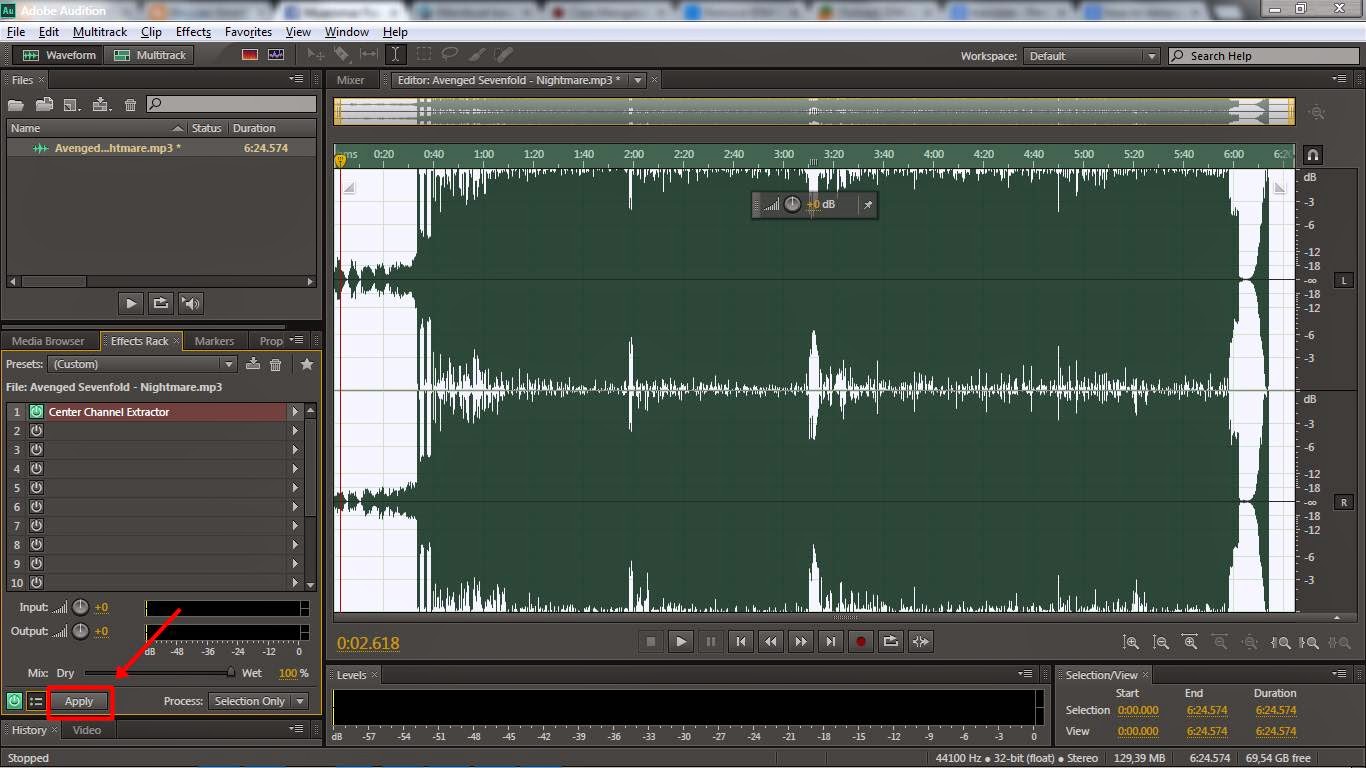Image resolution: width=1366 pixels, height=768 pixels.
Task: Delete the current effects rack preset
Action: click(x=276, y=364)
